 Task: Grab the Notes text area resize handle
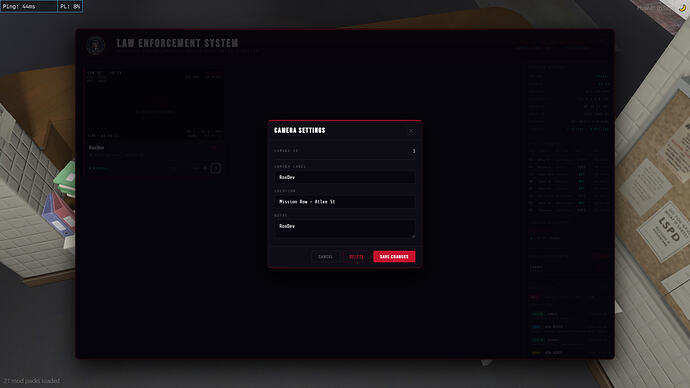point(413,236)
